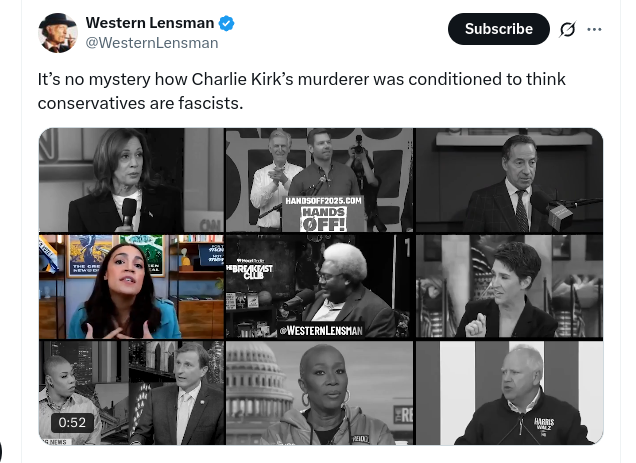Select the panel with man in plaid suit
The image size is (636, 463).
pos(509,180)
